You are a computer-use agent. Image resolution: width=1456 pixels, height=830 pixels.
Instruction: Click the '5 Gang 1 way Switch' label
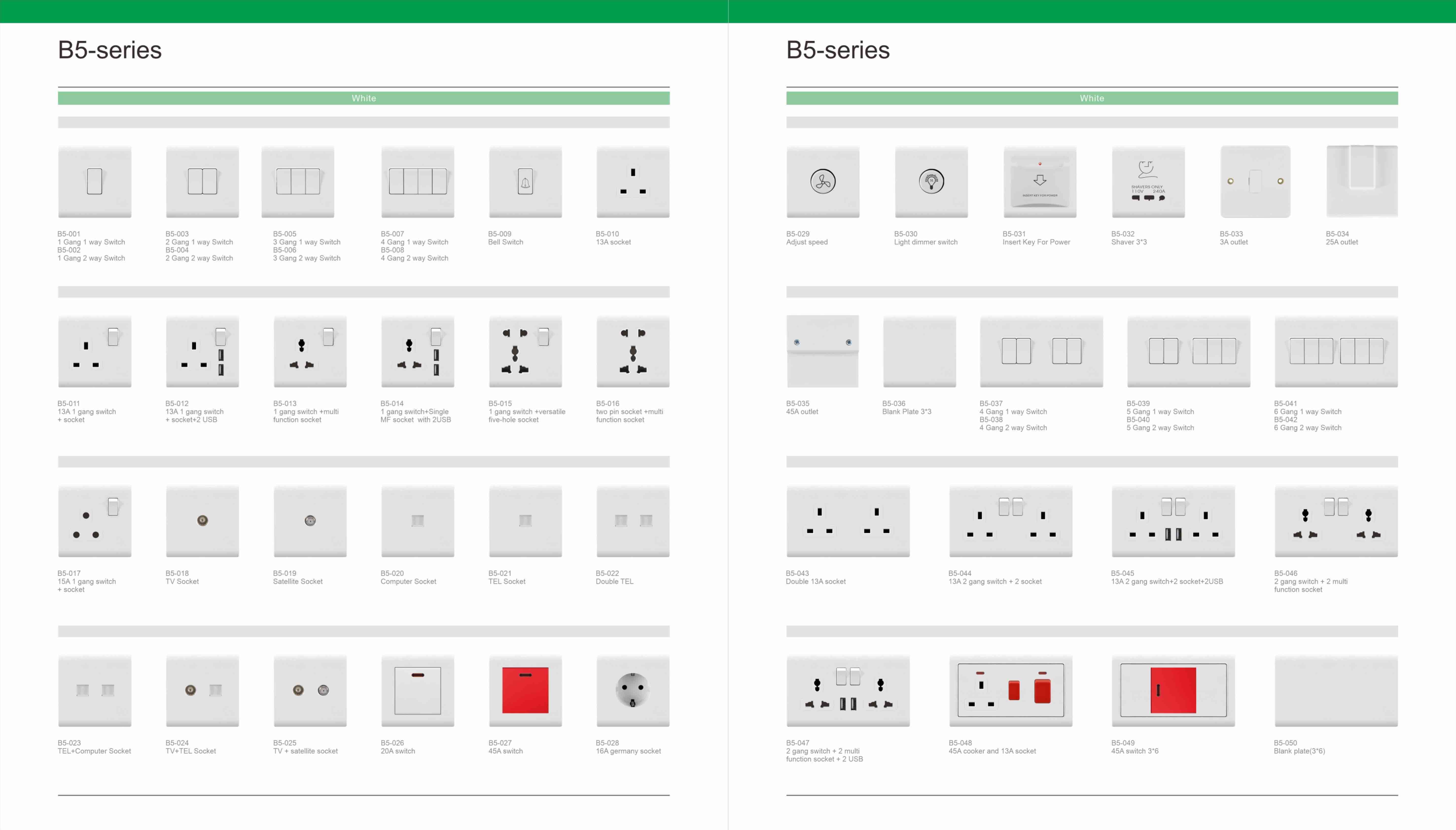(1160, 412)
